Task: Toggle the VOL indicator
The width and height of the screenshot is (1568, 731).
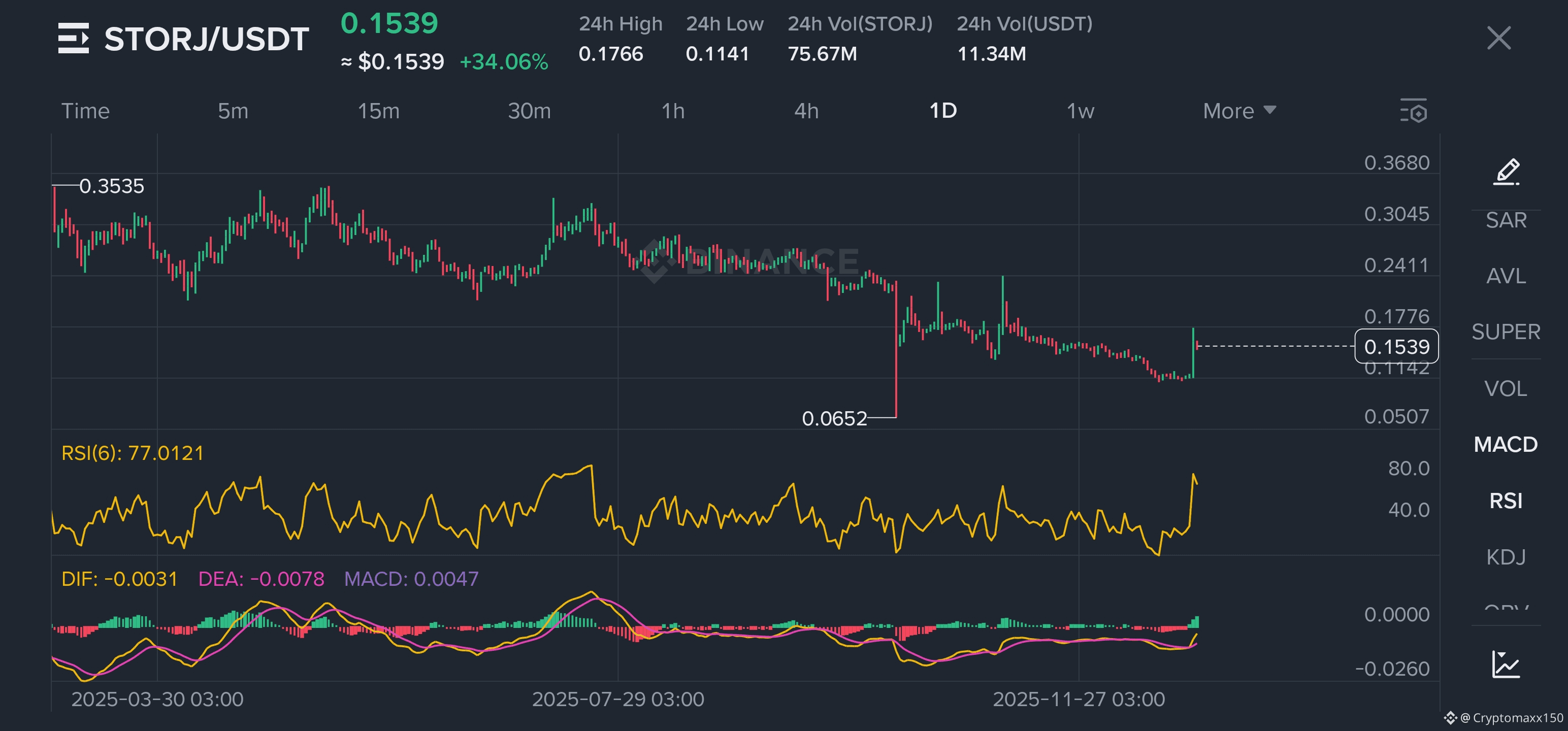Action: (x=1506, y=388)
